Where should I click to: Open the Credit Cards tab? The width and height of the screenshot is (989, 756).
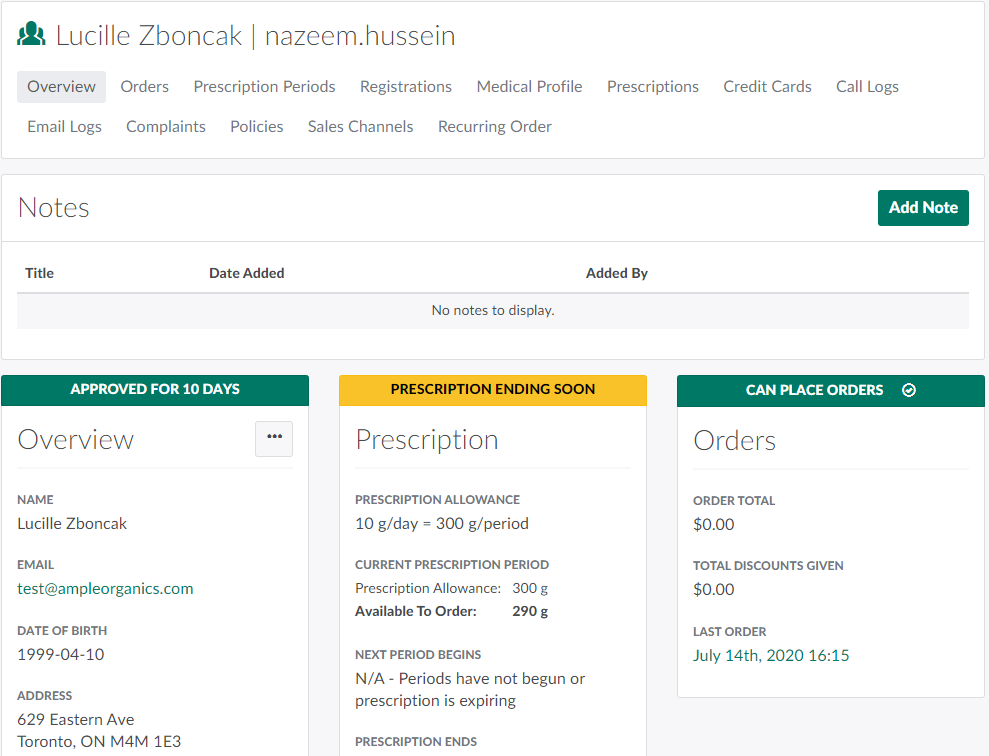(767, 87)
